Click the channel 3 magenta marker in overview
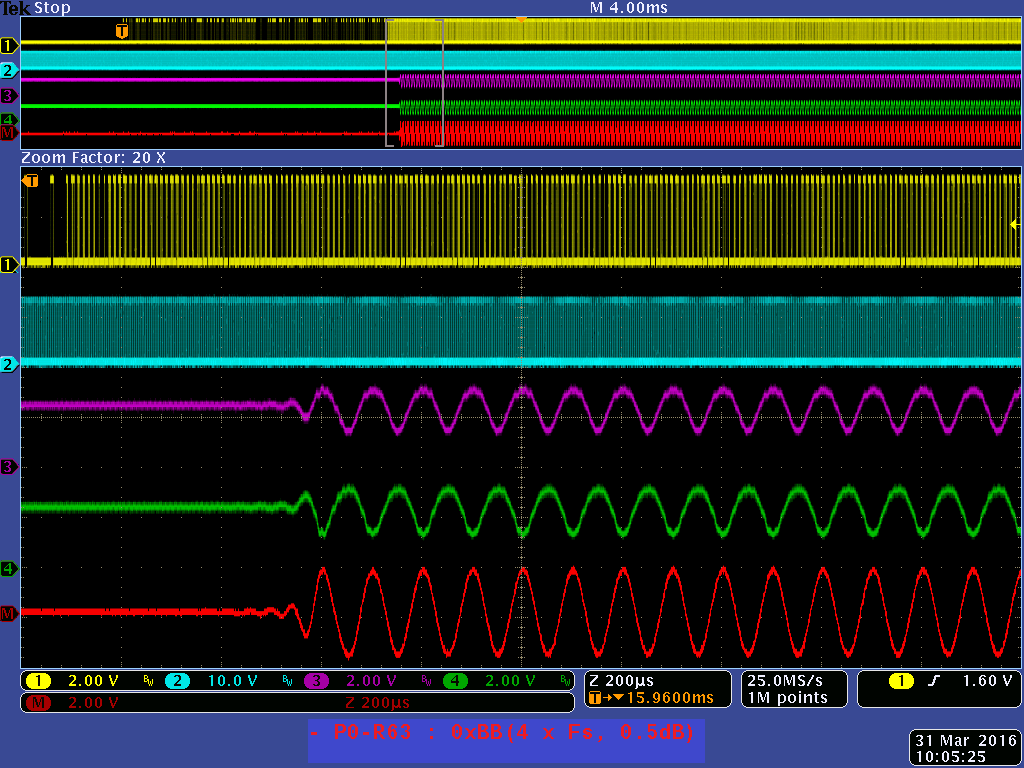The height and width of the screenshot is (768, 1024). coord(8,96)
